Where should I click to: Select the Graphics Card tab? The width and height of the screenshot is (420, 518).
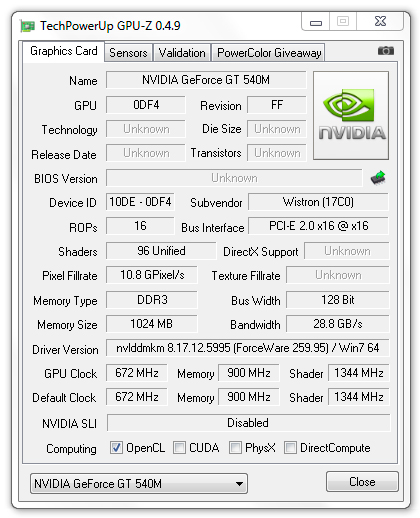point(64,51)
